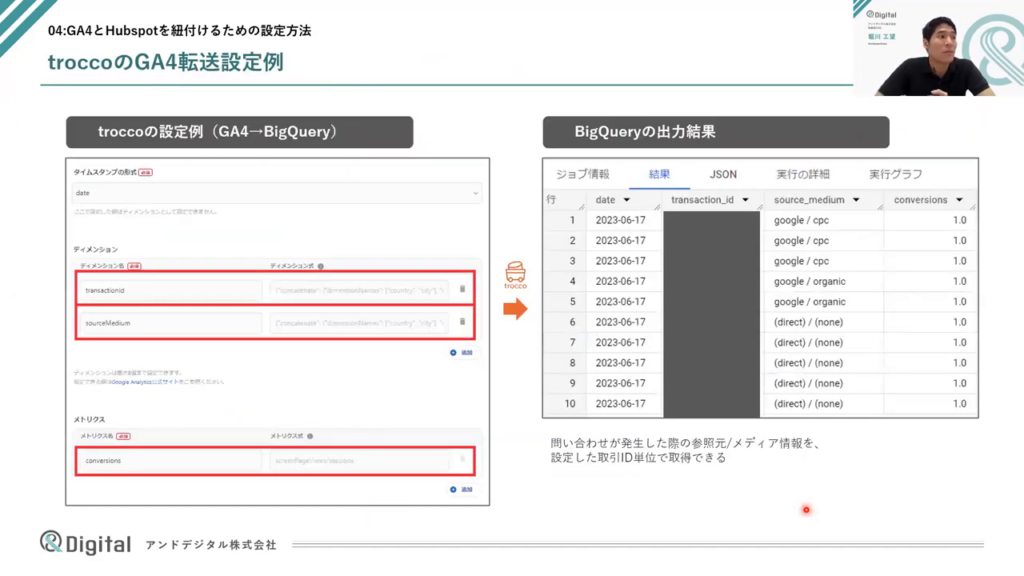The image size is (1024, 576).
Task: Click the orange arrow between the panels
Action: (514, 309)
